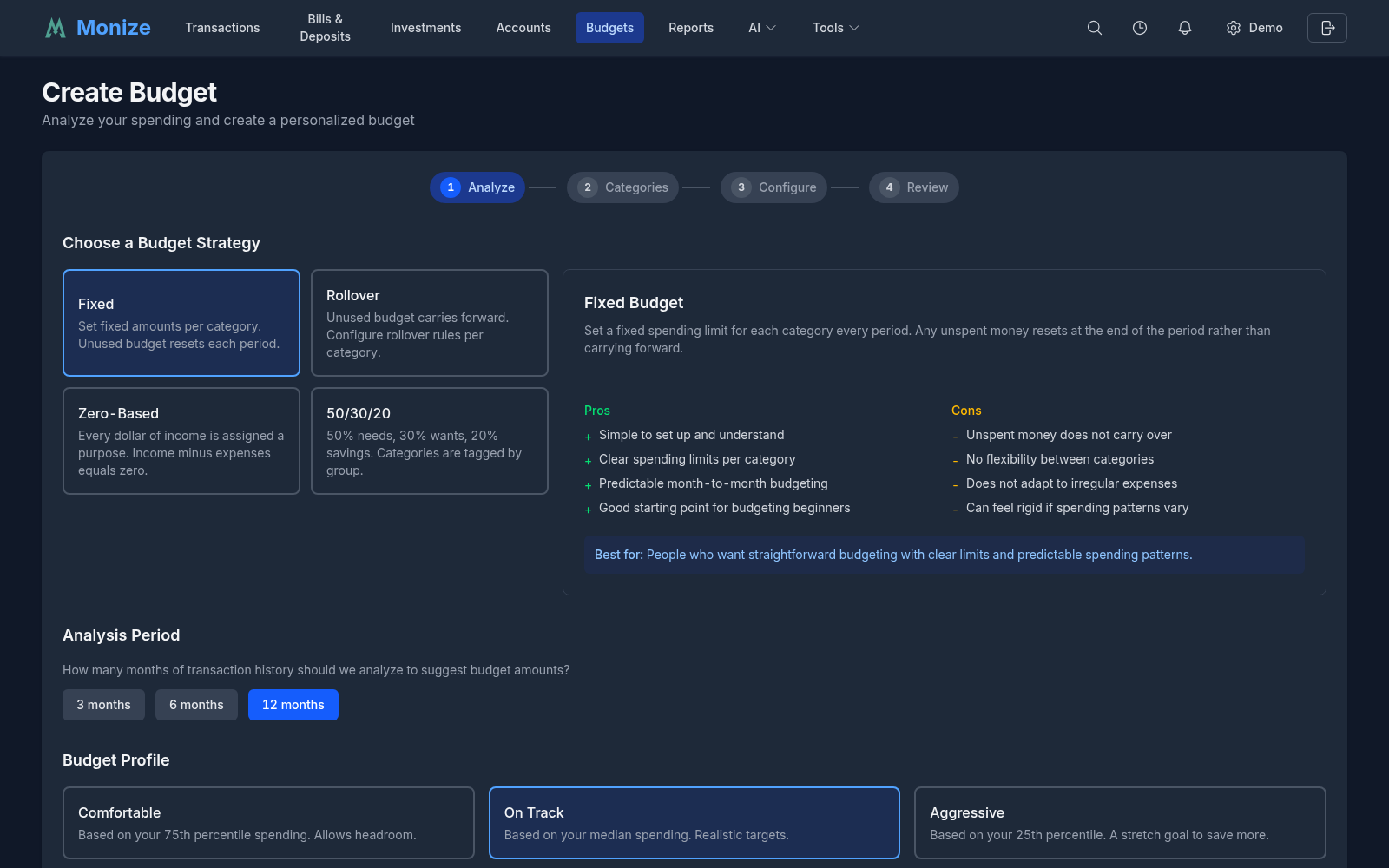Click the logout icon button

click(1327, 28)
